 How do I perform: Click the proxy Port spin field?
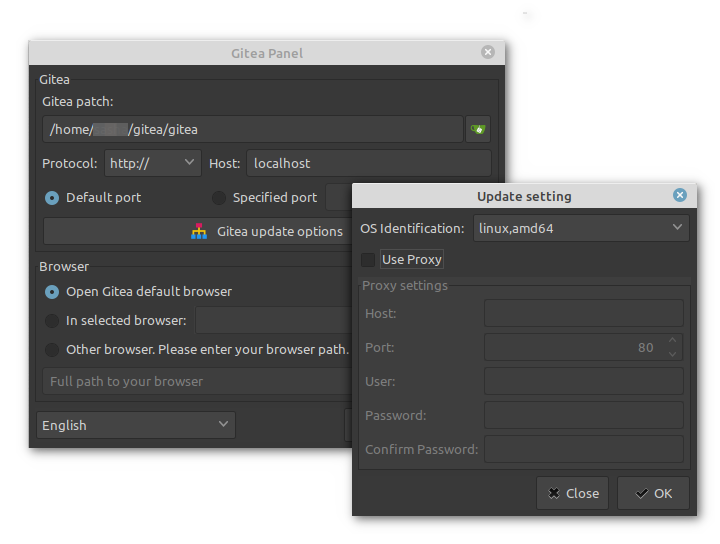pos(584,348)
